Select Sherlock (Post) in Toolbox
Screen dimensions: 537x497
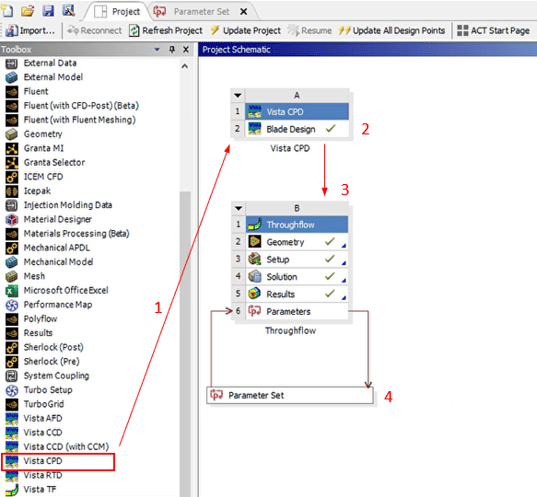coord(45,348)
